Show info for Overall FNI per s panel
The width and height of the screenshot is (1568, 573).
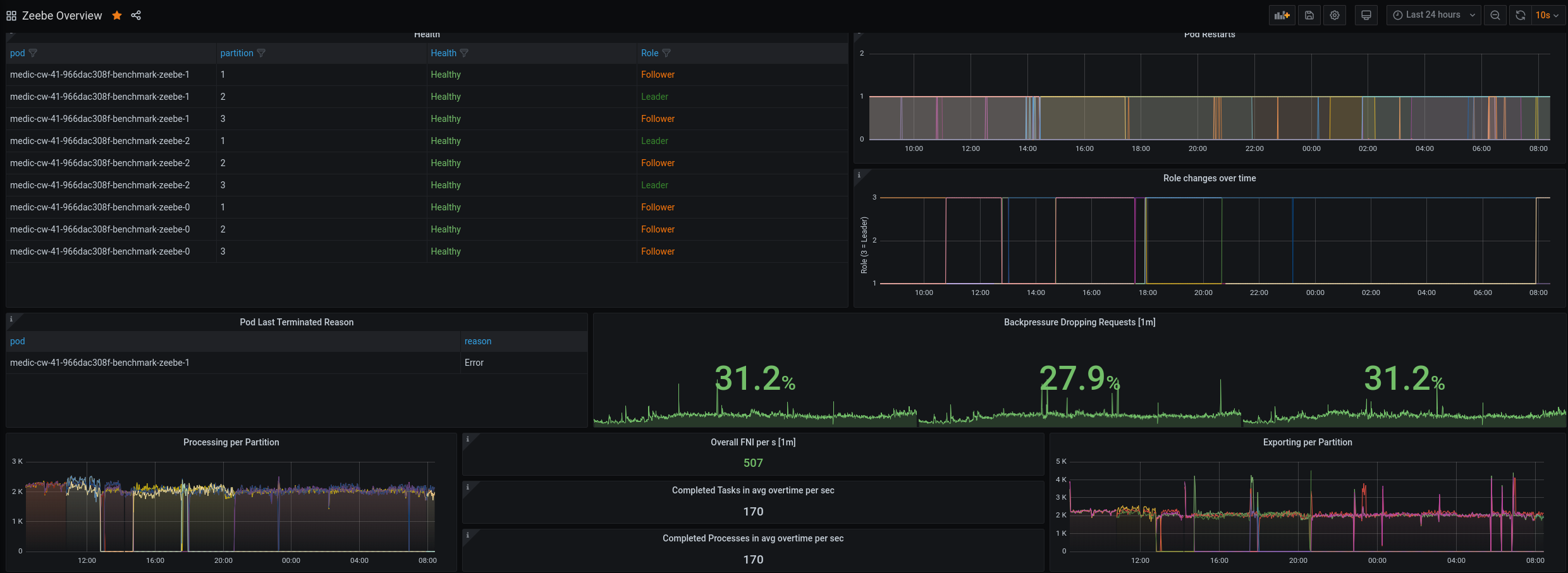pyautogui.click(x=467, y=438)
